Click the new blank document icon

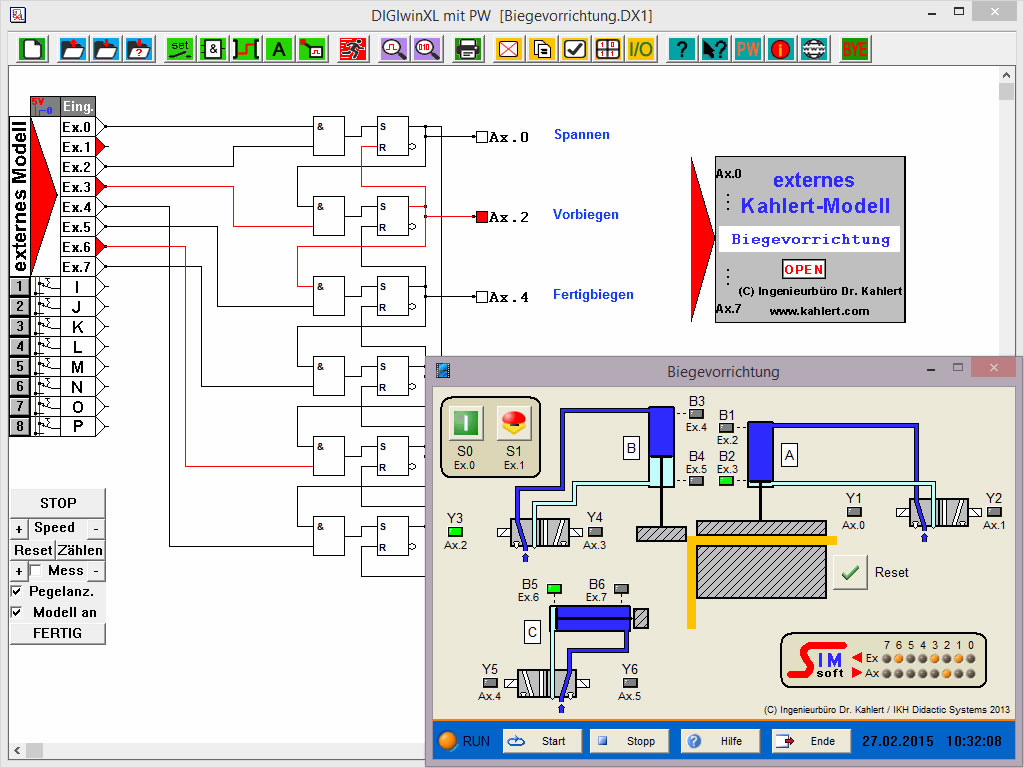[x=33, y=48]
